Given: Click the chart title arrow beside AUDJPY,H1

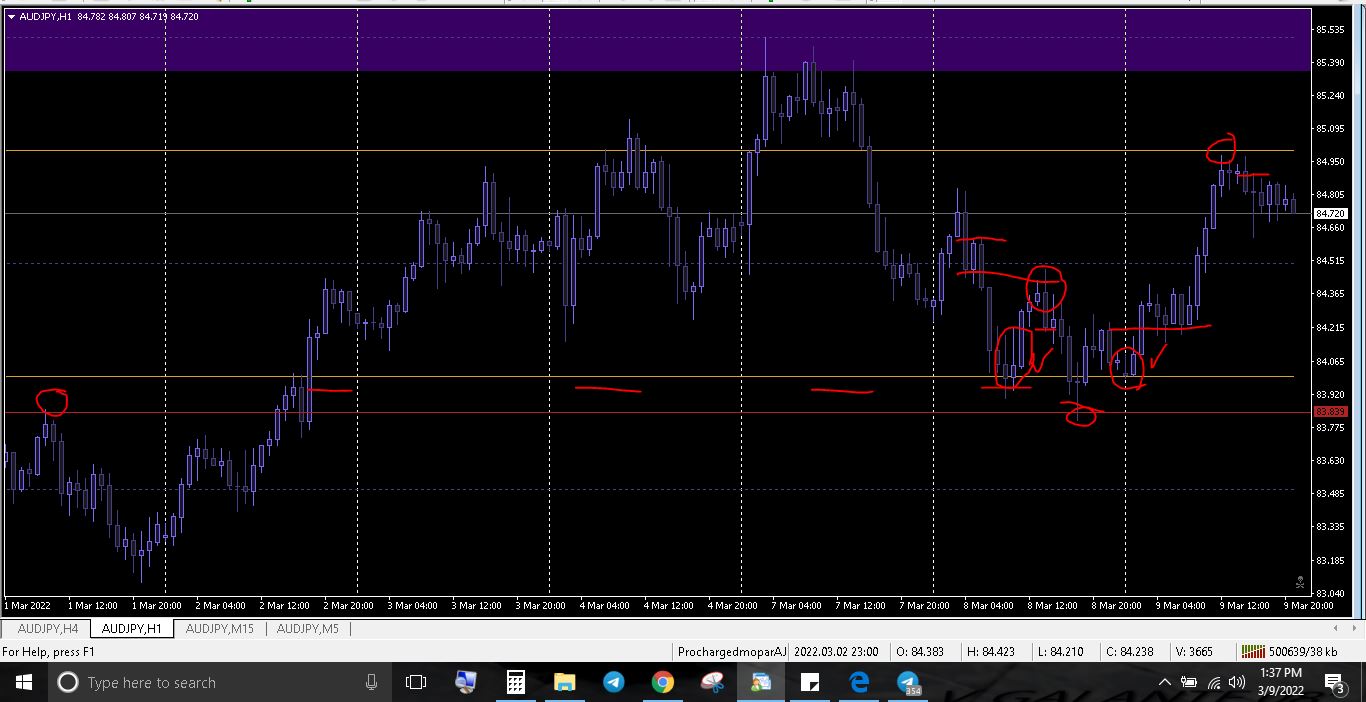Looking at the screenshot, I should 11,17.
